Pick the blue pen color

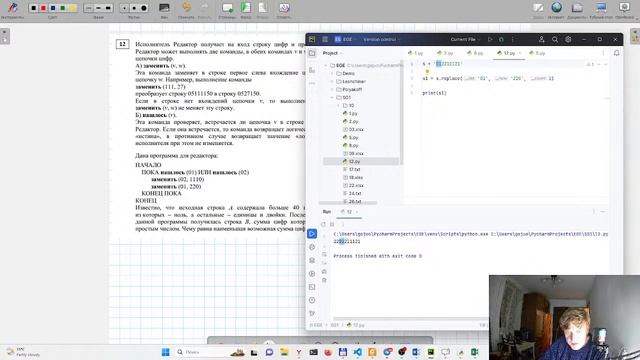point(53,8)
